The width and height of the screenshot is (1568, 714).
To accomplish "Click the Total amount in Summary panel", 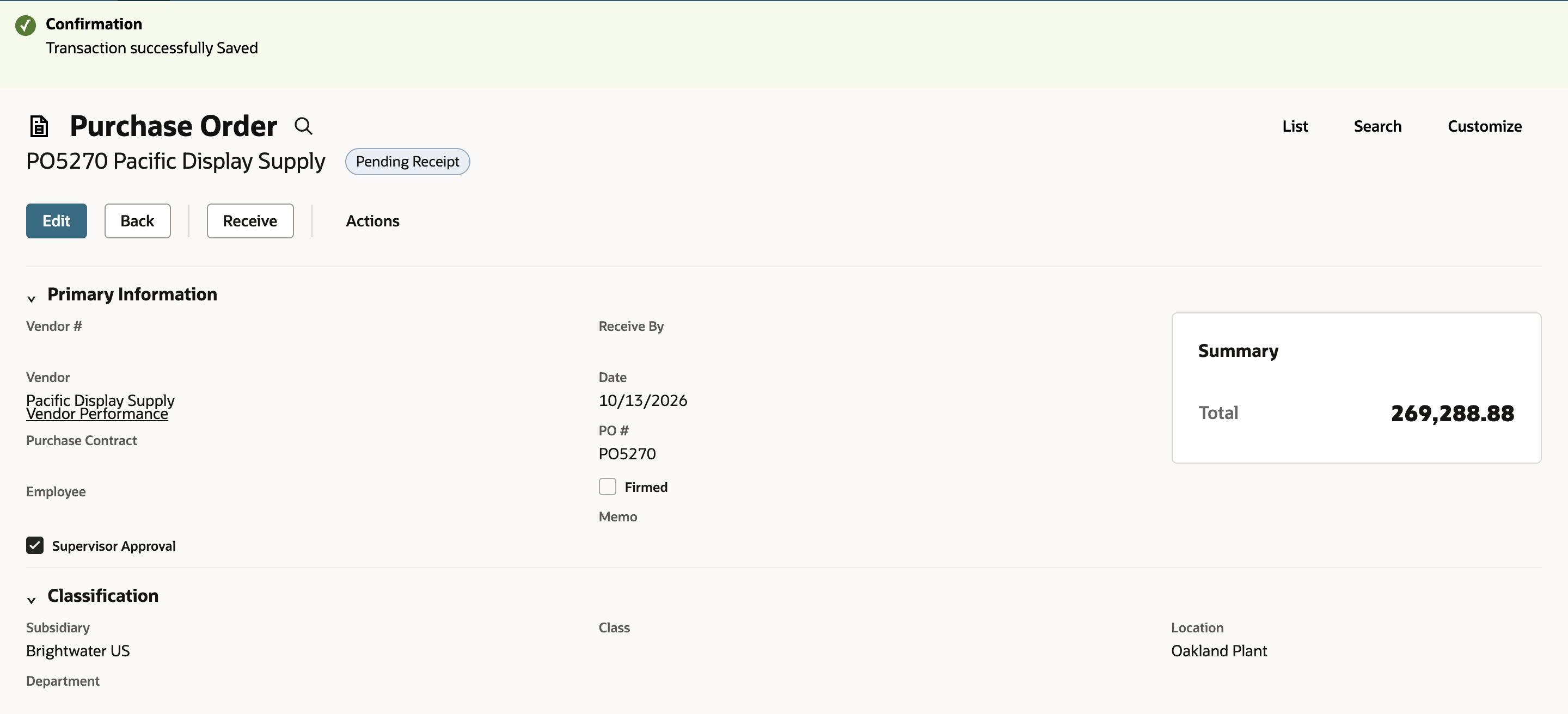I will pyautogui.click(x=1453, y=413).
